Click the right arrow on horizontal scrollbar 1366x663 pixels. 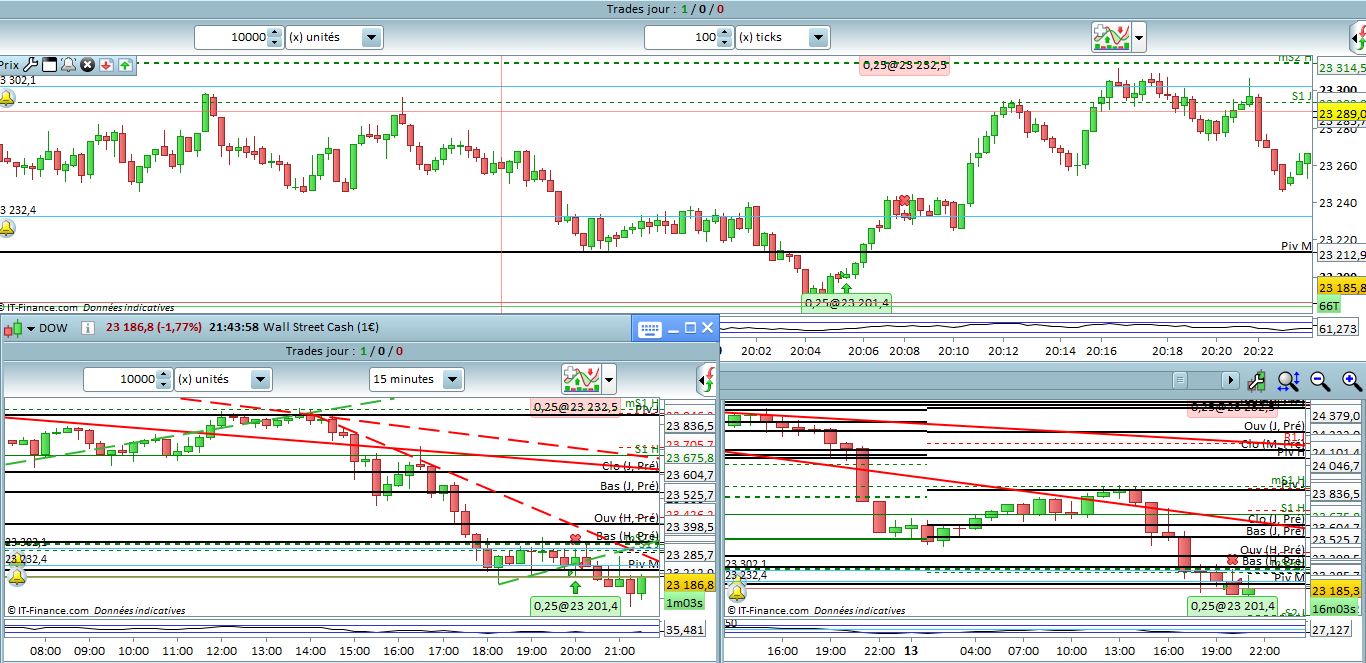pyautogui.click(x=1230, y=380)
